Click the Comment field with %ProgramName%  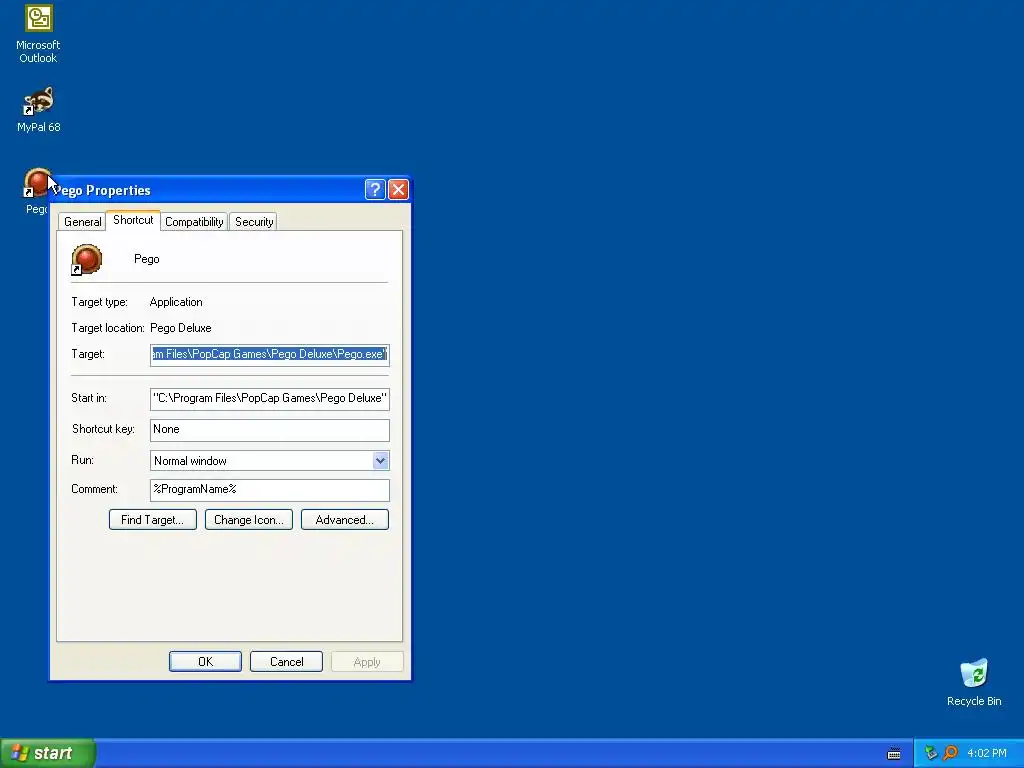click(x=270, y=490)
